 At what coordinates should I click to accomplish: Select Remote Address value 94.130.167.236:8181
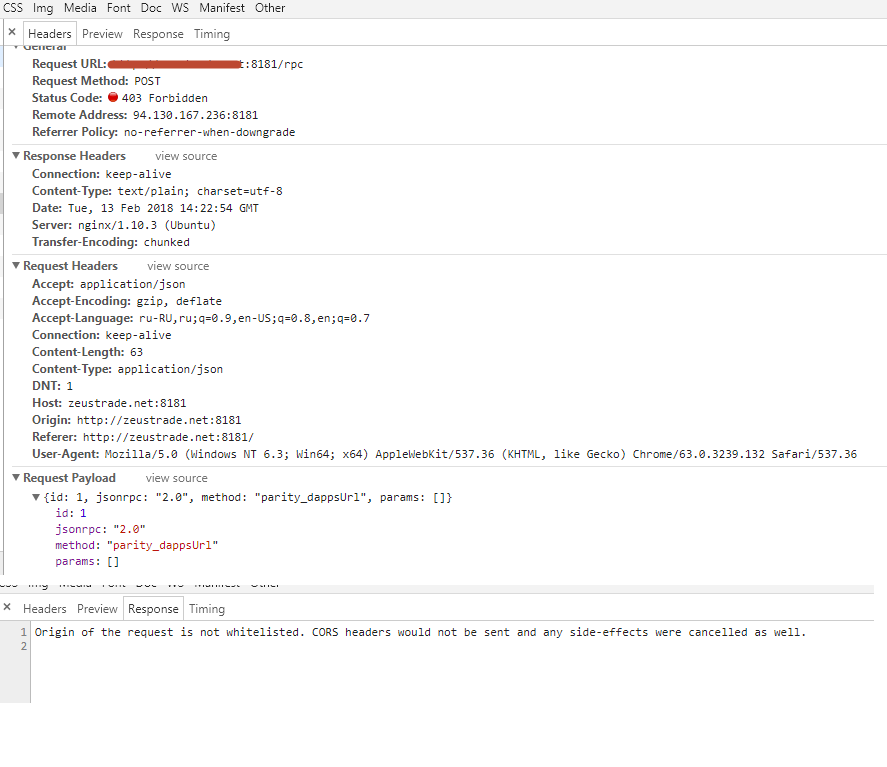(195, 115)
